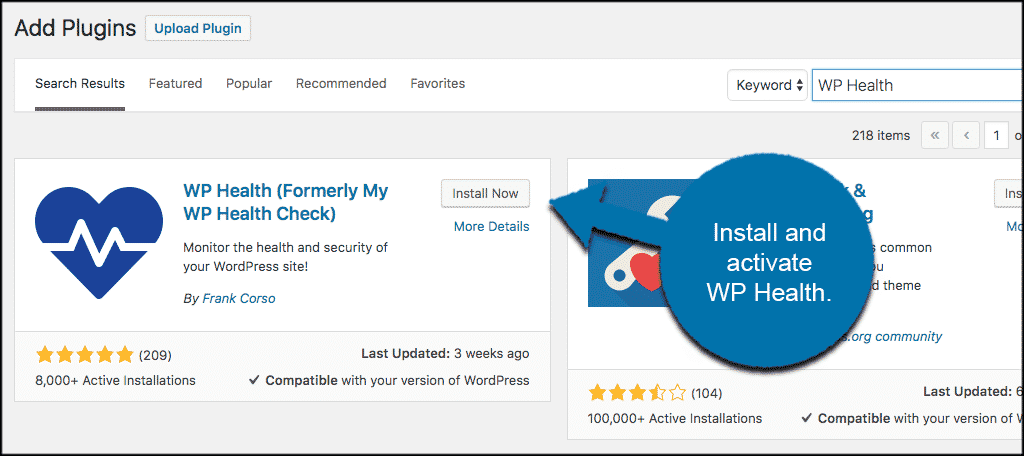Click the (209) review count text
This screenshot has height=456, width=1024.
(x=155, y=355)
